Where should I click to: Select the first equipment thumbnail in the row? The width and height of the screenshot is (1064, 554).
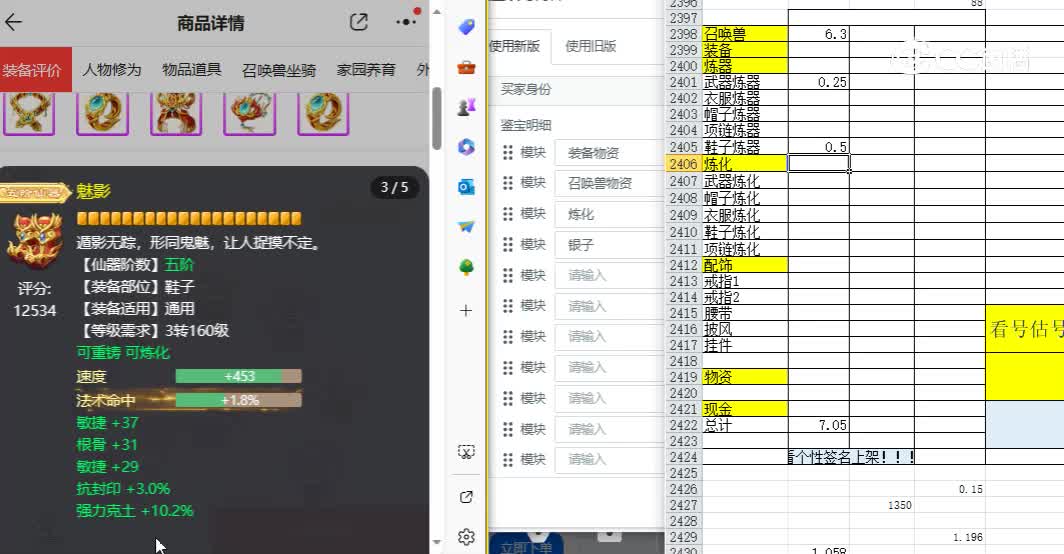[x=29, y=113]
